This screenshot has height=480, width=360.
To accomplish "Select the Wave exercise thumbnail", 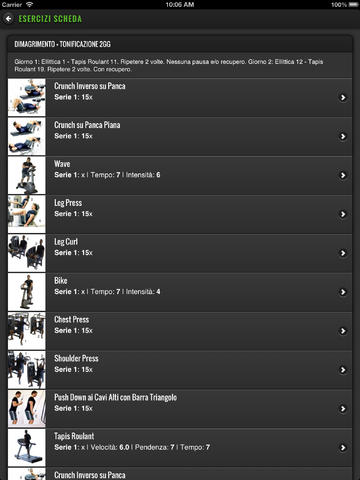I will click(x=27, y=175).
